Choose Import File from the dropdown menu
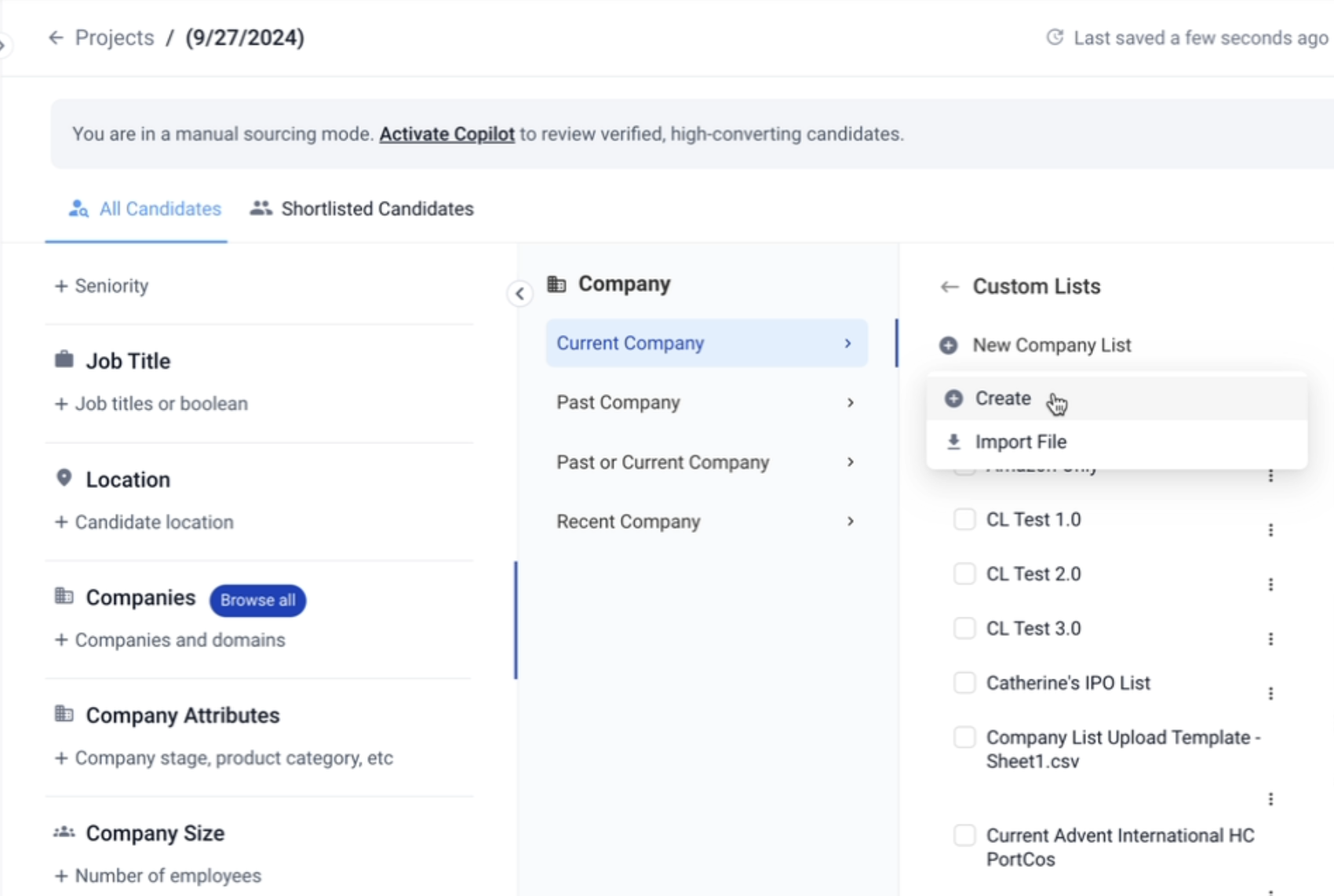This screenshot has width=1334, height=896. (x=1019, y=442)
